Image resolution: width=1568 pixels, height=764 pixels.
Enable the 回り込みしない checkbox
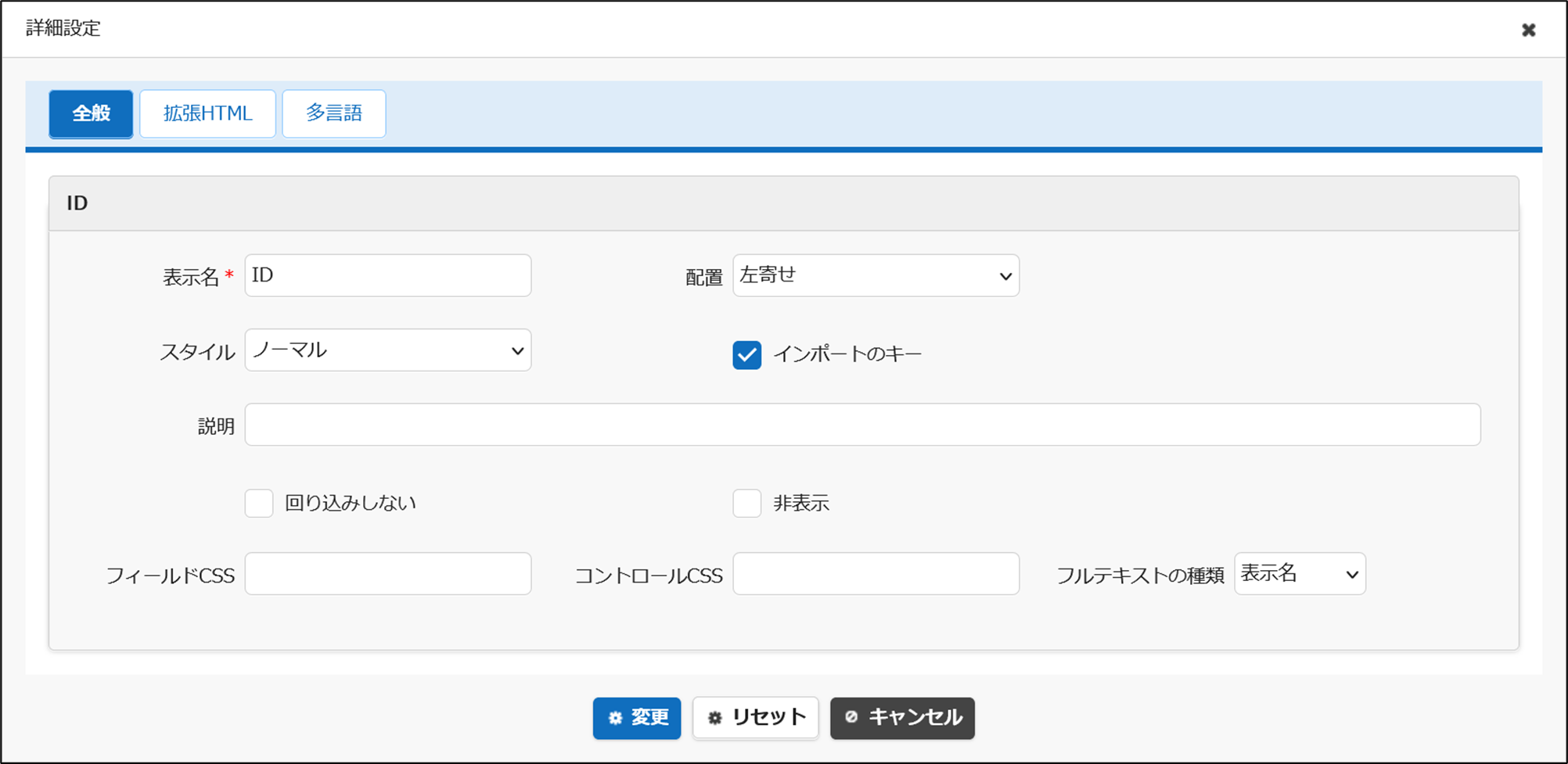(259, 504)
